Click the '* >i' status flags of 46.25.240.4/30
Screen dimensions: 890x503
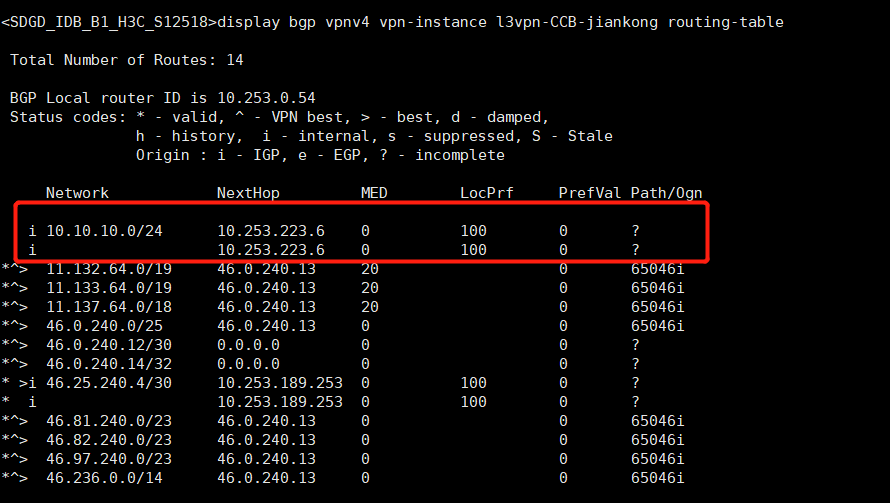pyautogui.click(x=19, y=383)
